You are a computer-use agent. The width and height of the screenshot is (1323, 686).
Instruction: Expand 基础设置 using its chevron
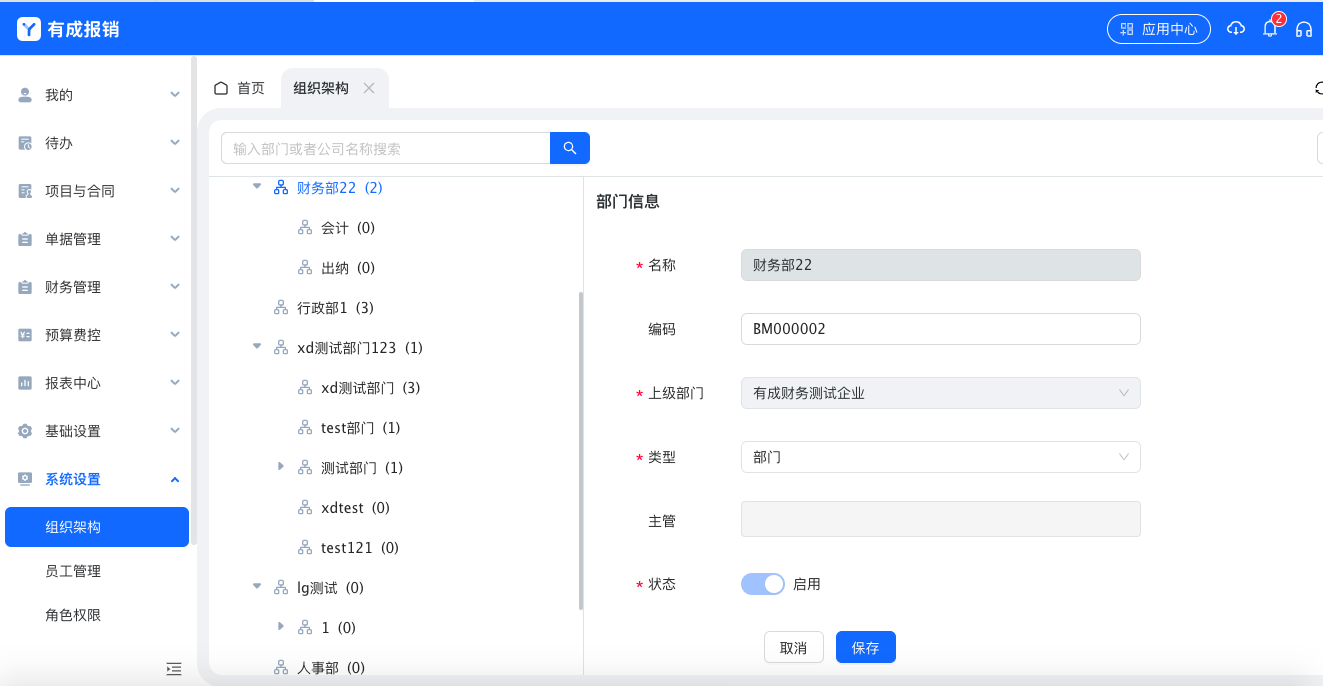175,431
